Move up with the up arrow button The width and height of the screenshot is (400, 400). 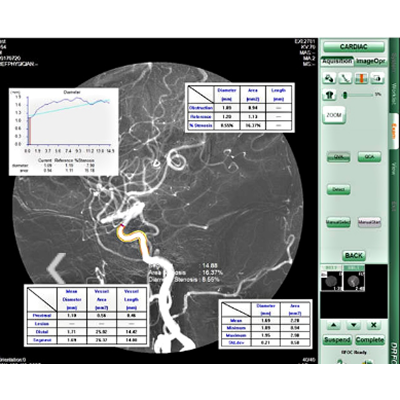[334, 325]
